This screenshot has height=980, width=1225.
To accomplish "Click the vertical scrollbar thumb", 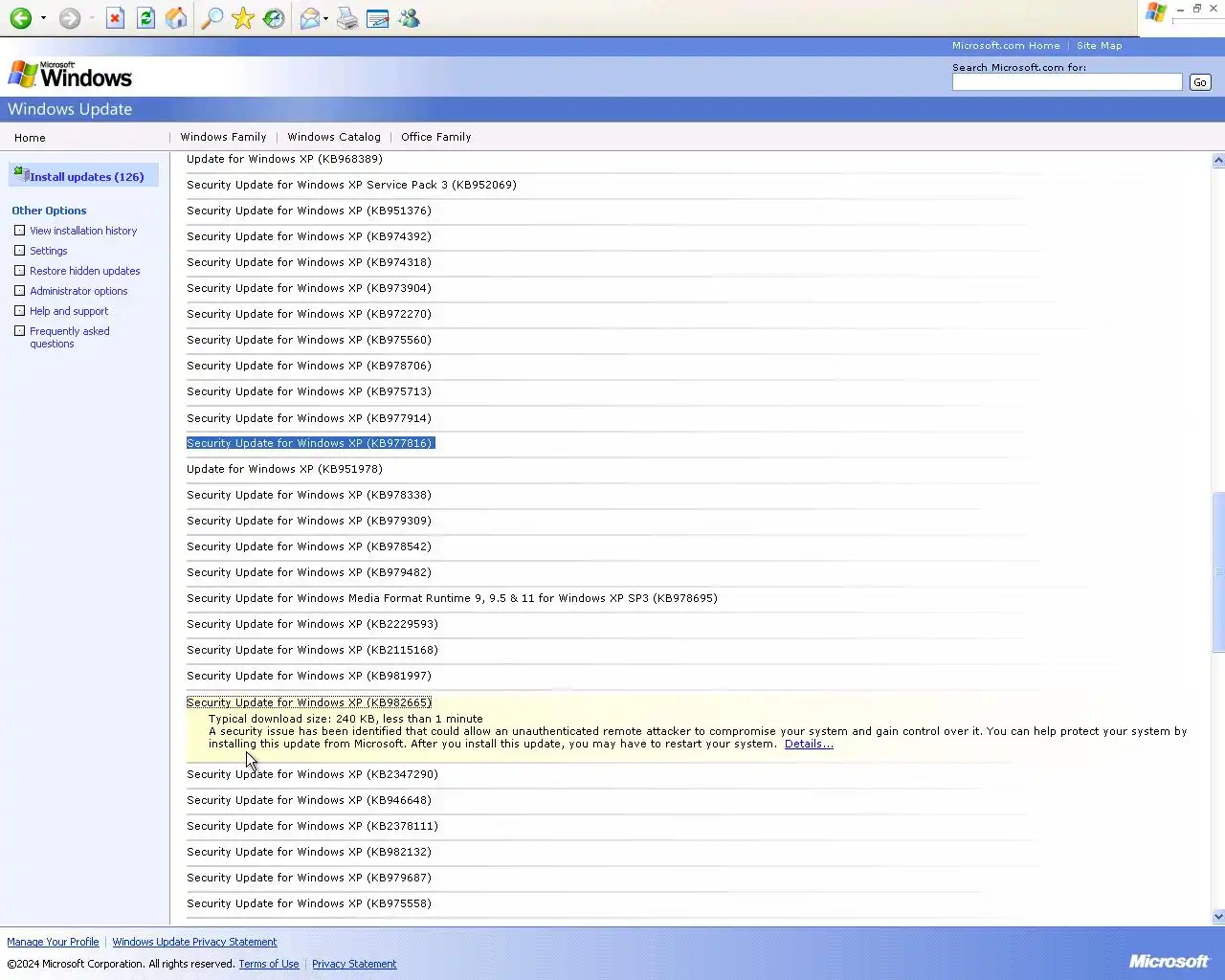I will (1218, 572).
